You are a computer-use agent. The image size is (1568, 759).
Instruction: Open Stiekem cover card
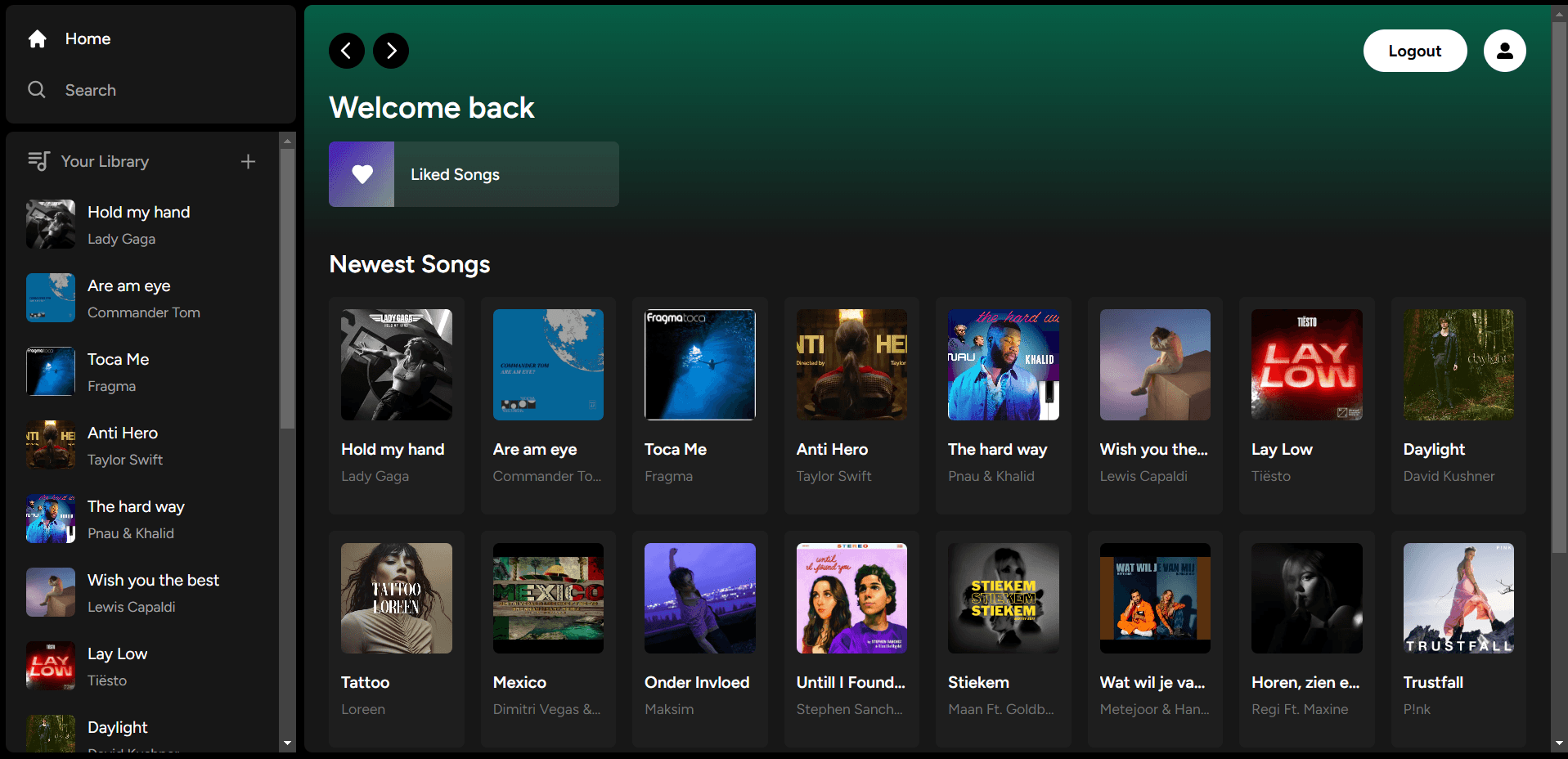click(x=1004, y=598)
